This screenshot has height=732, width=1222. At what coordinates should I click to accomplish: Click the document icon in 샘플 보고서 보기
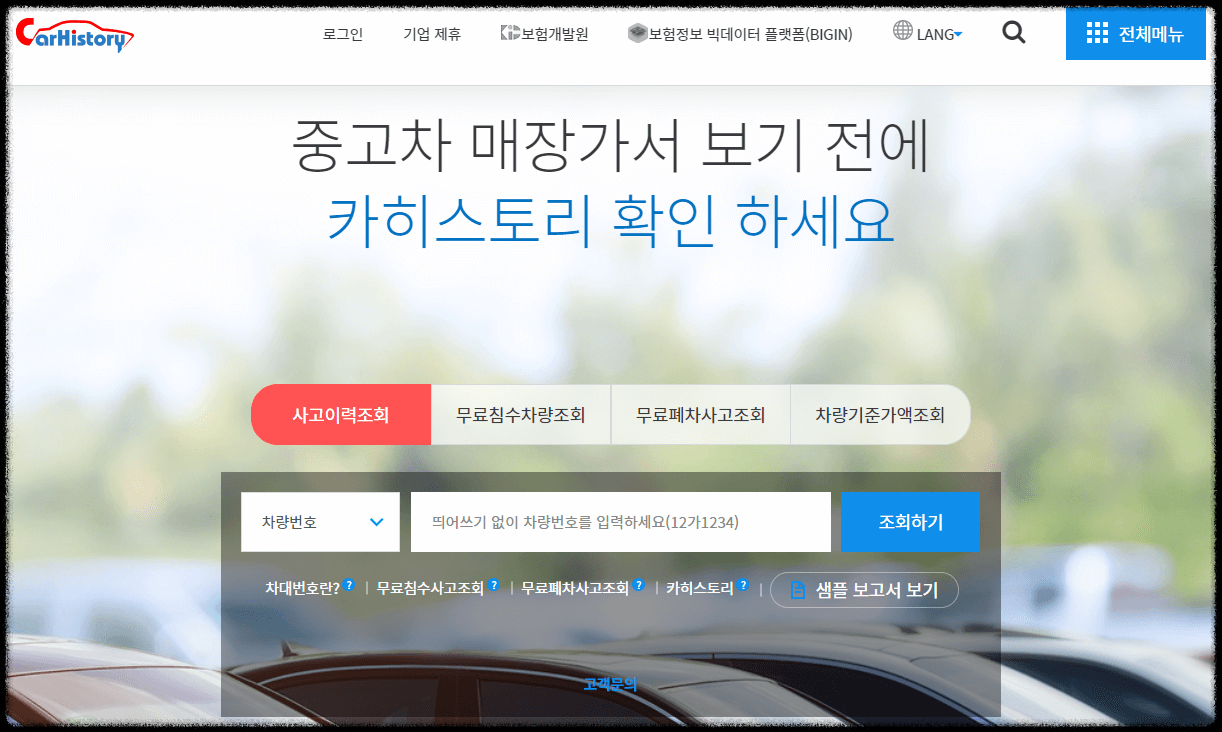pyautogui.click(x=798, y=590)
